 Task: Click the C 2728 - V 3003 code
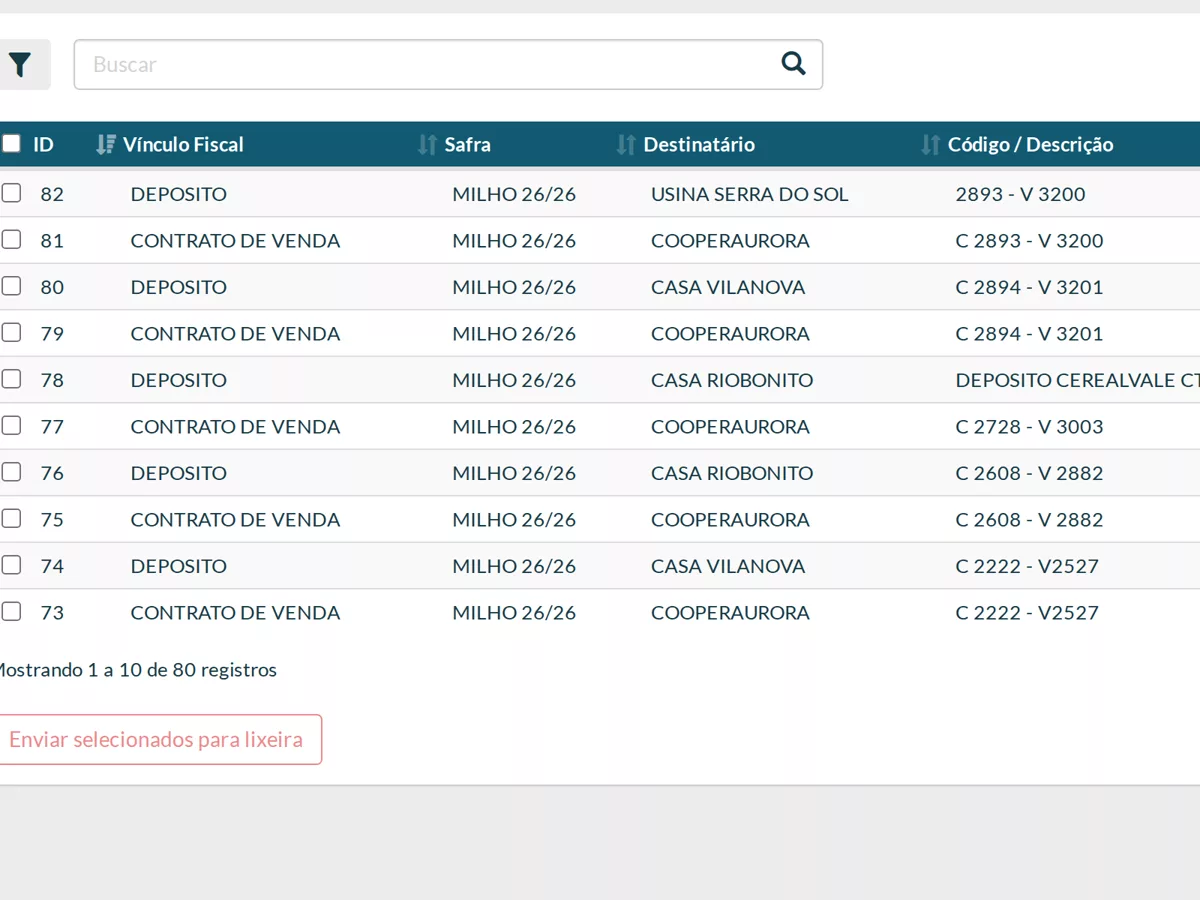point(1030,427)
